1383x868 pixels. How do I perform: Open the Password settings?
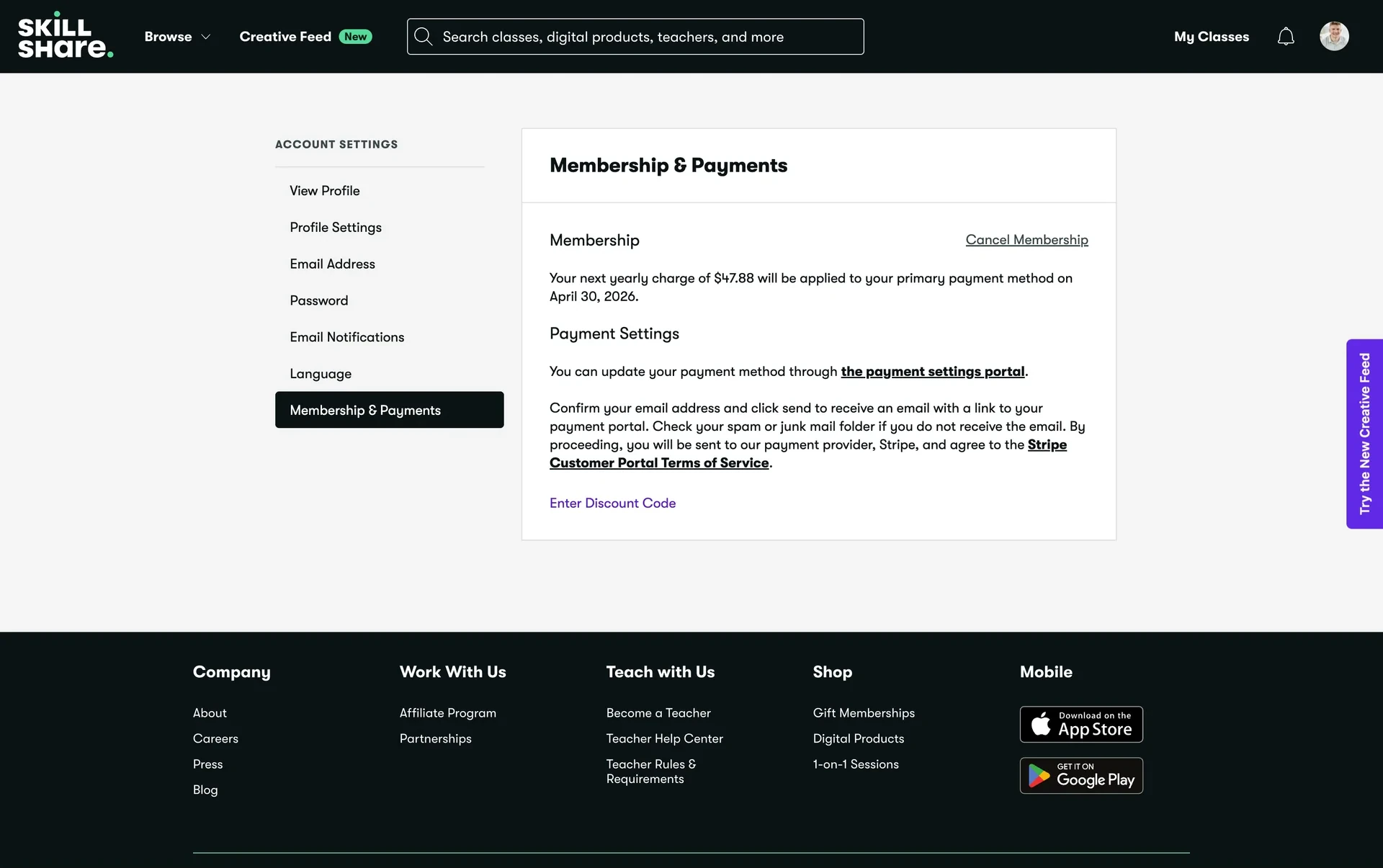pyautogui.click(x=318, y=300)
